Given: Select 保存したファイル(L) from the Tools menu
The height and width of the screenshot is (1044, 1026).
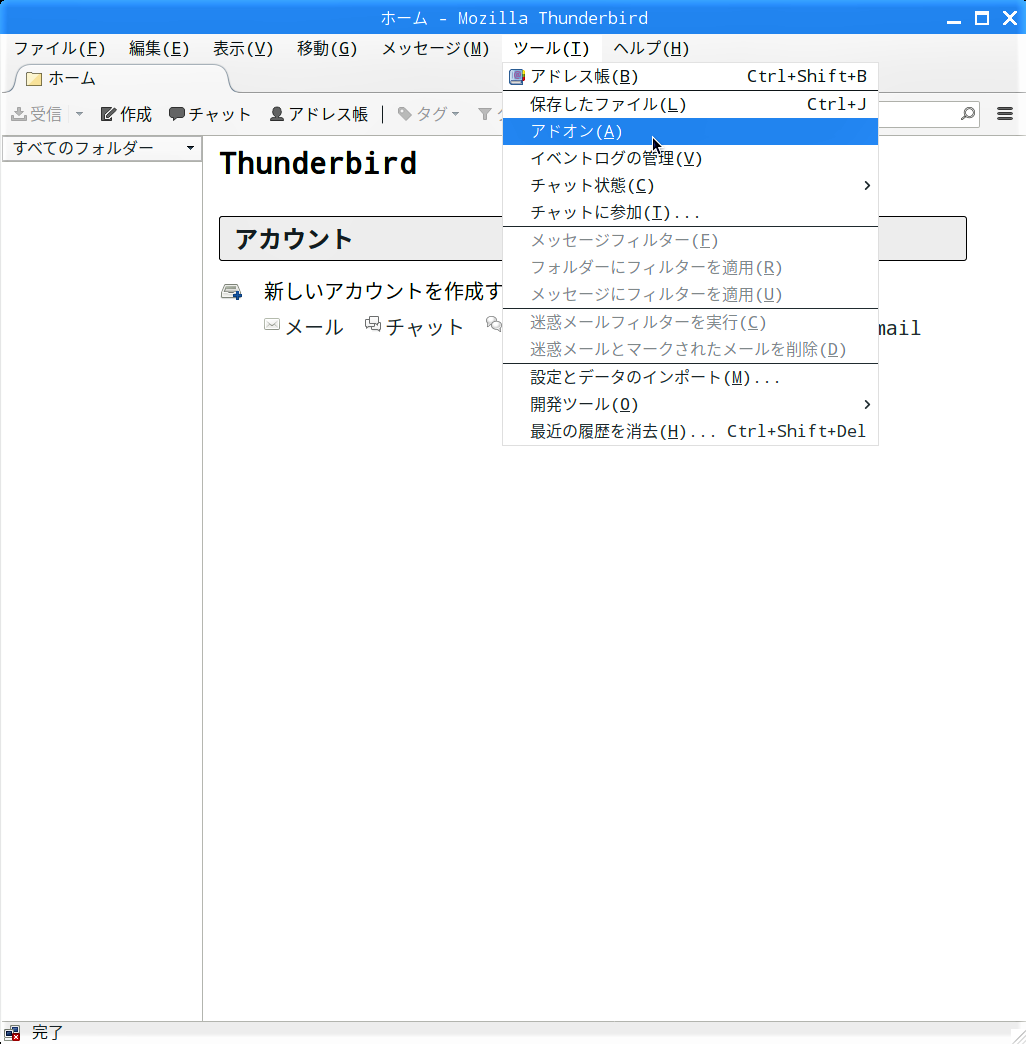Looking at the screenshot, I should [x=690, y=105].
